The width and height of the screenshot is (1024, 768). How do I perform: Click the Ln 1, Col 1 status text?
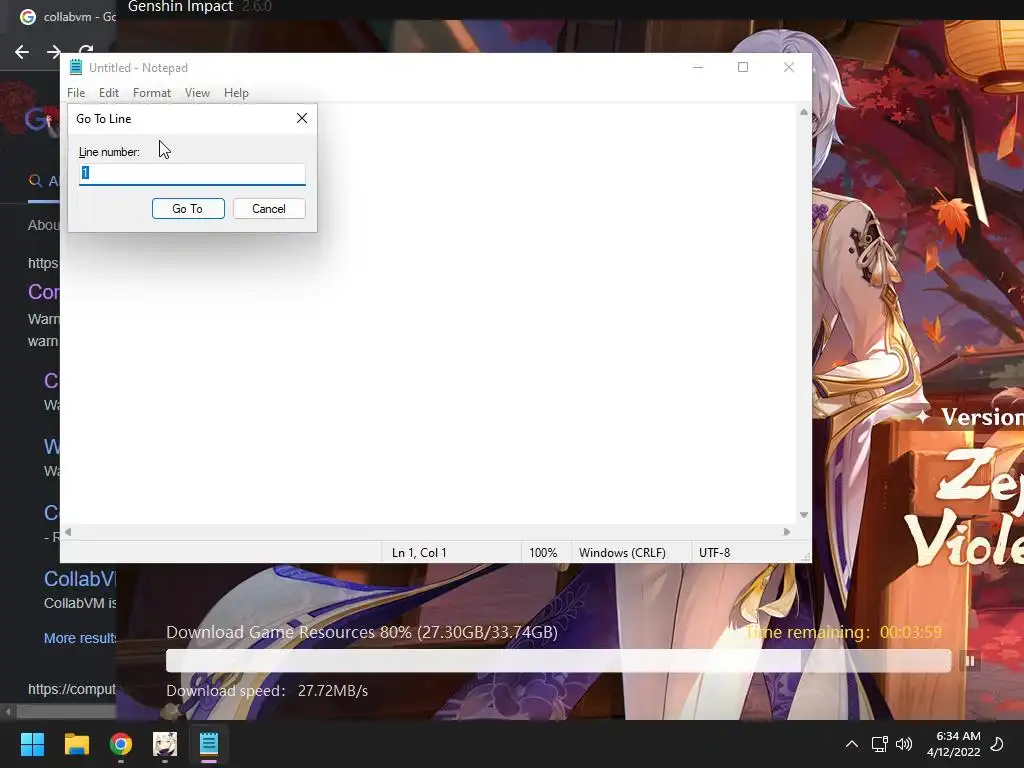tap(419, 552)
